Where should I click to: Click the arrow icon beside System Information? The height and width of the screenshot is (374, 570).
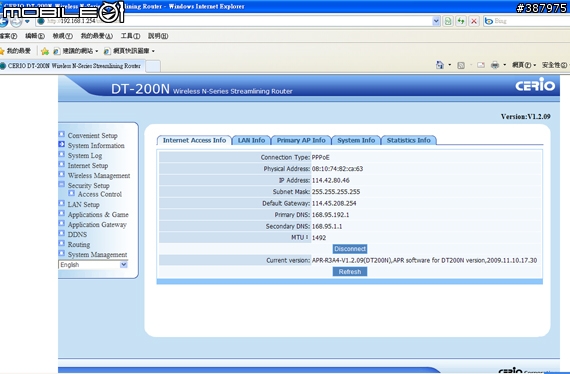pos(61,144)
